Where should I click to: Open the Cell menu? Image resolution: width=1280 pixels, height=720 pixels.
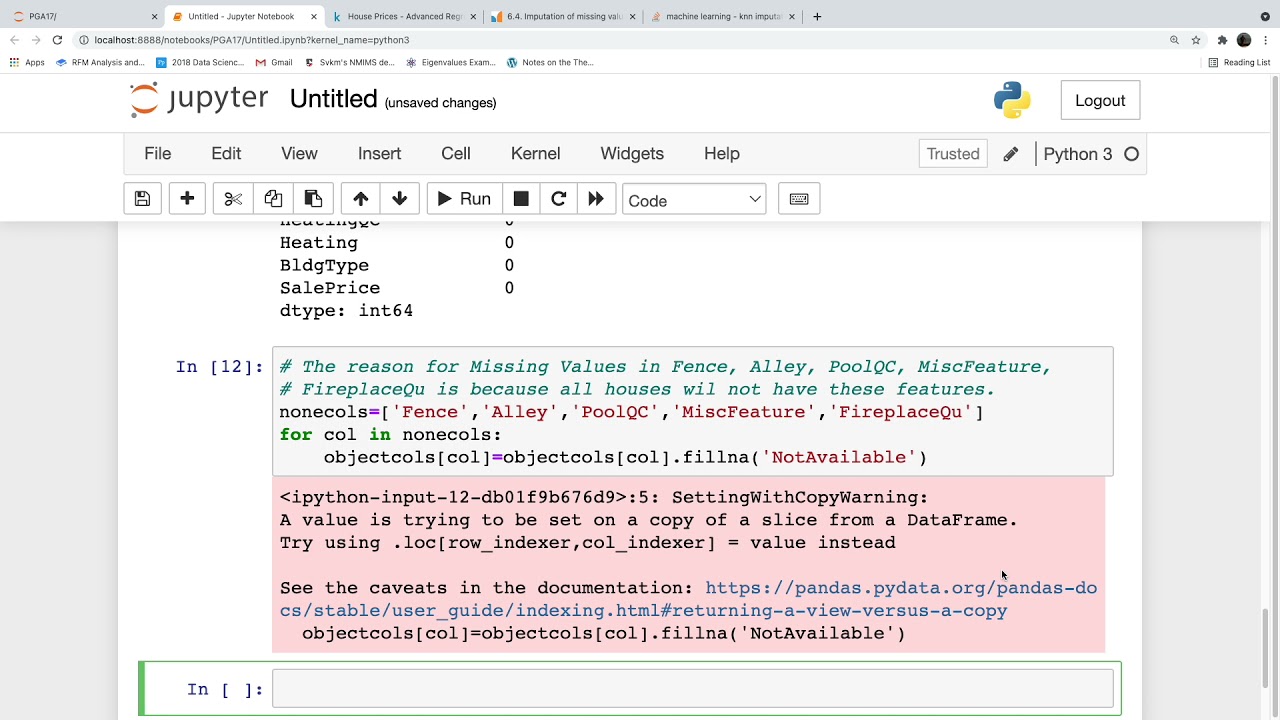[456, 154]
